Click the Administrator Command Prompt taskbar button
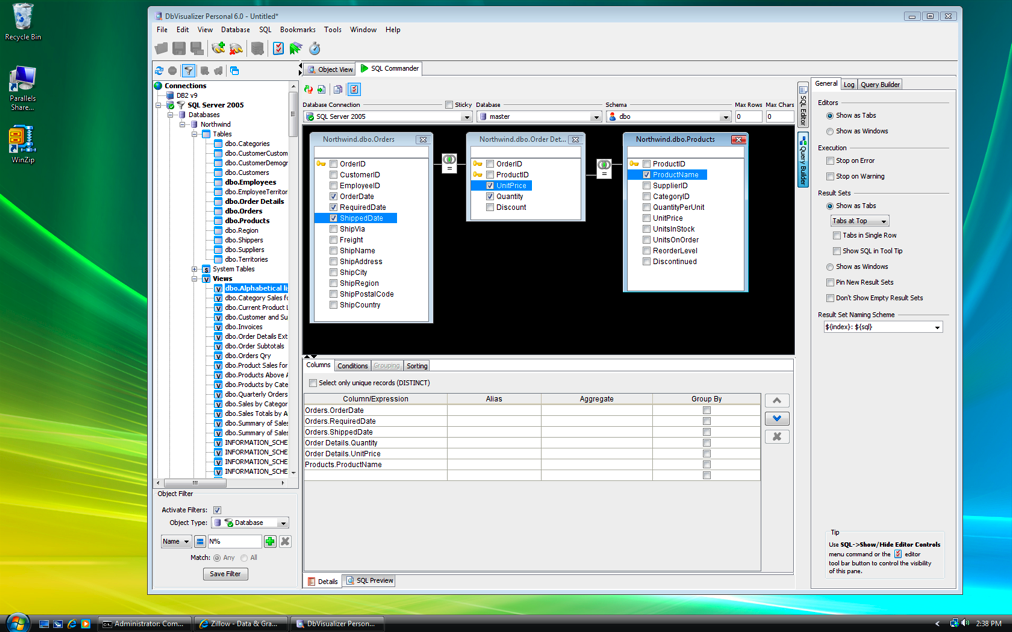 tap(144, 624)
